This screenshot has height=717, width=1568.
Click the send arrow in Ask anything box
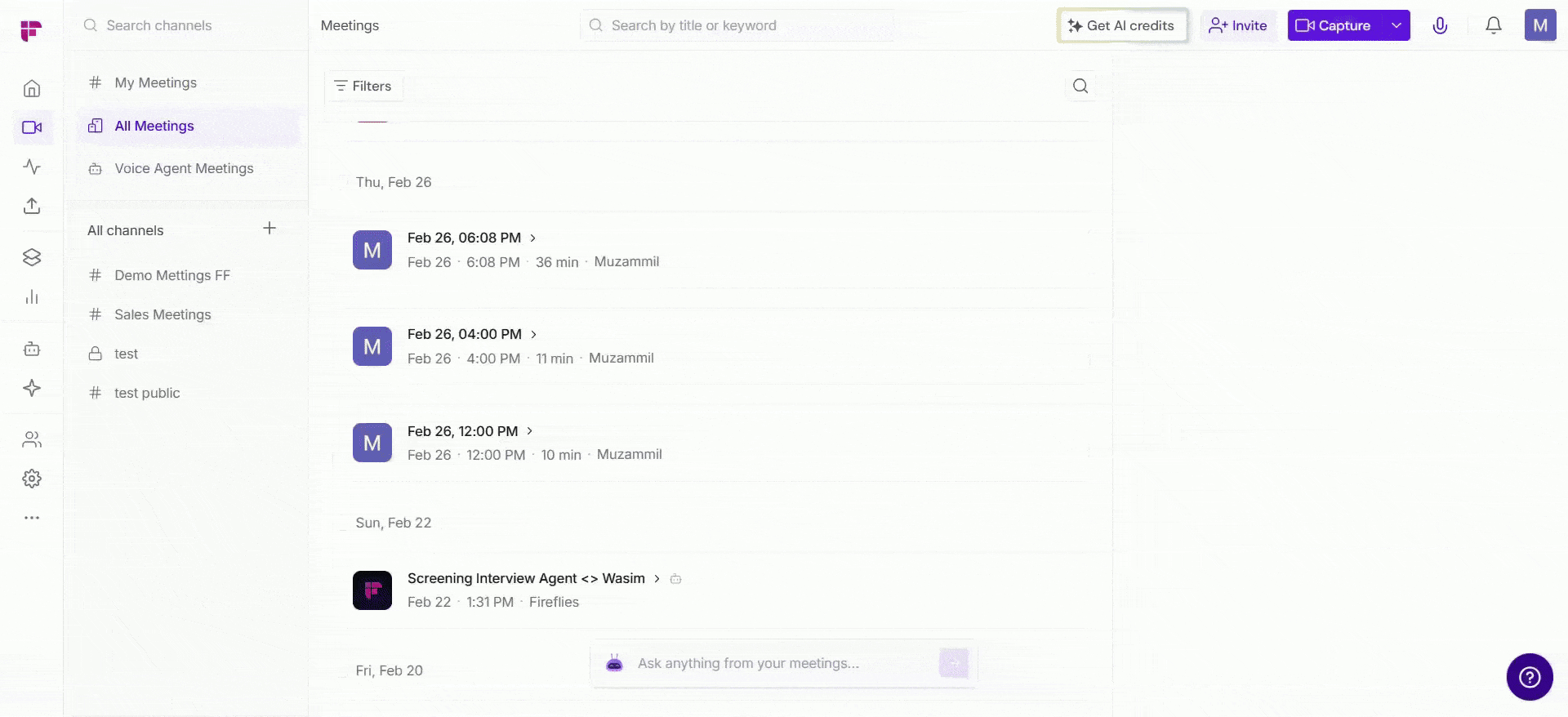pyautogui.click(x=954, y=663)
